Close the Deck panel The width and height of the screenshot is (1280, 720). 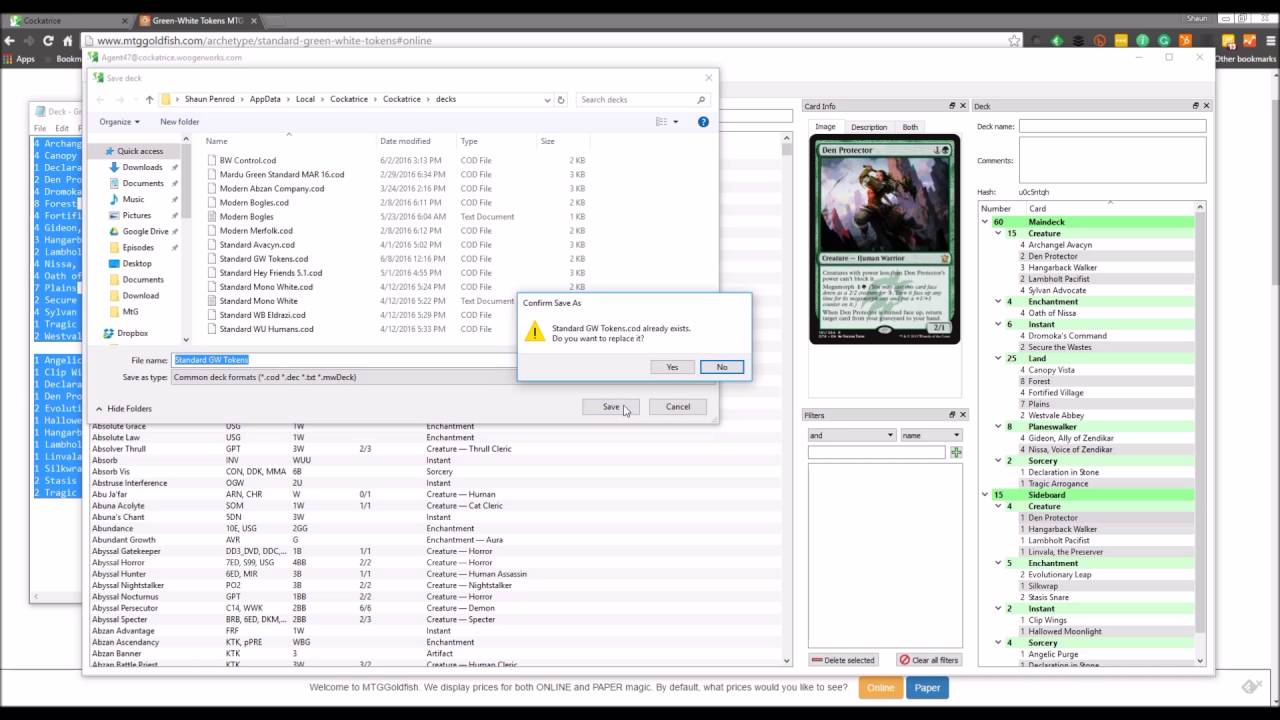1206,106
